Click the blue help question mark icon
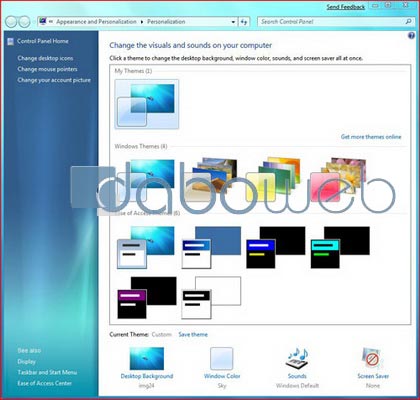420x400 pixels. tap(411, 35)
